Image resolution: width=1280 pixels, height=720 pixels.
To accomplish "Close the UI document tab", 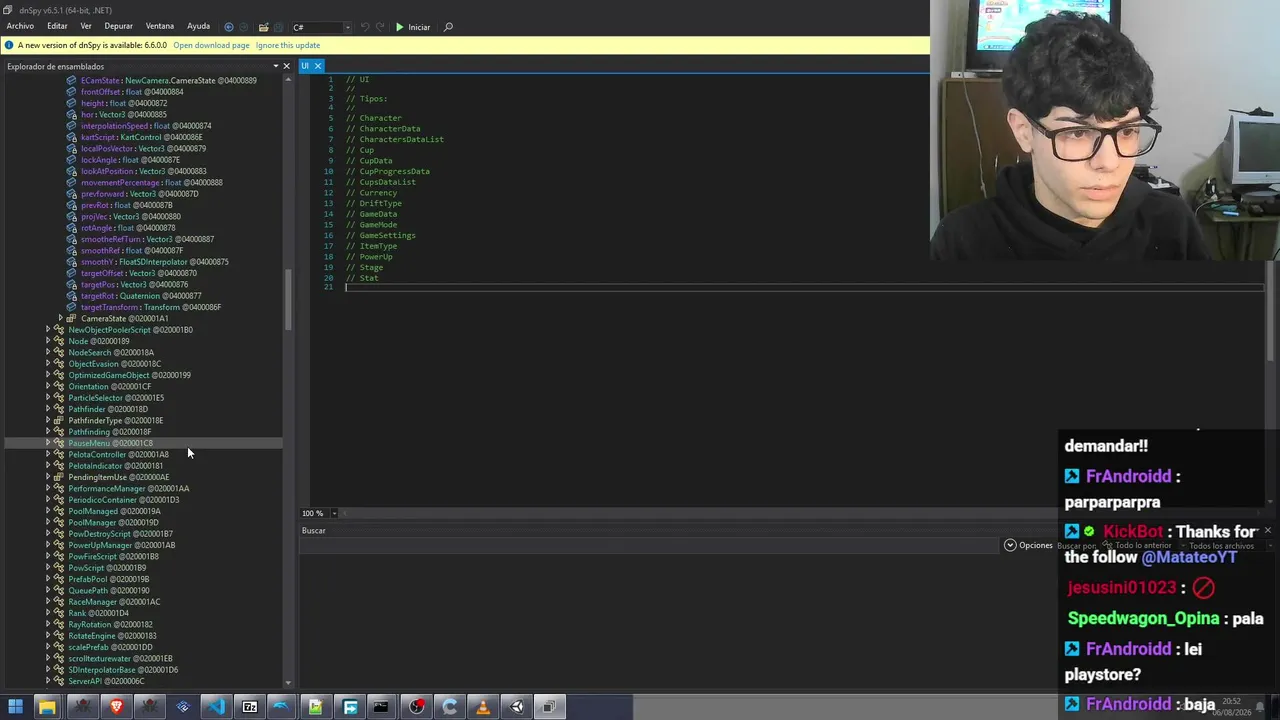I will pyautogui.click(x=318, y=66).
